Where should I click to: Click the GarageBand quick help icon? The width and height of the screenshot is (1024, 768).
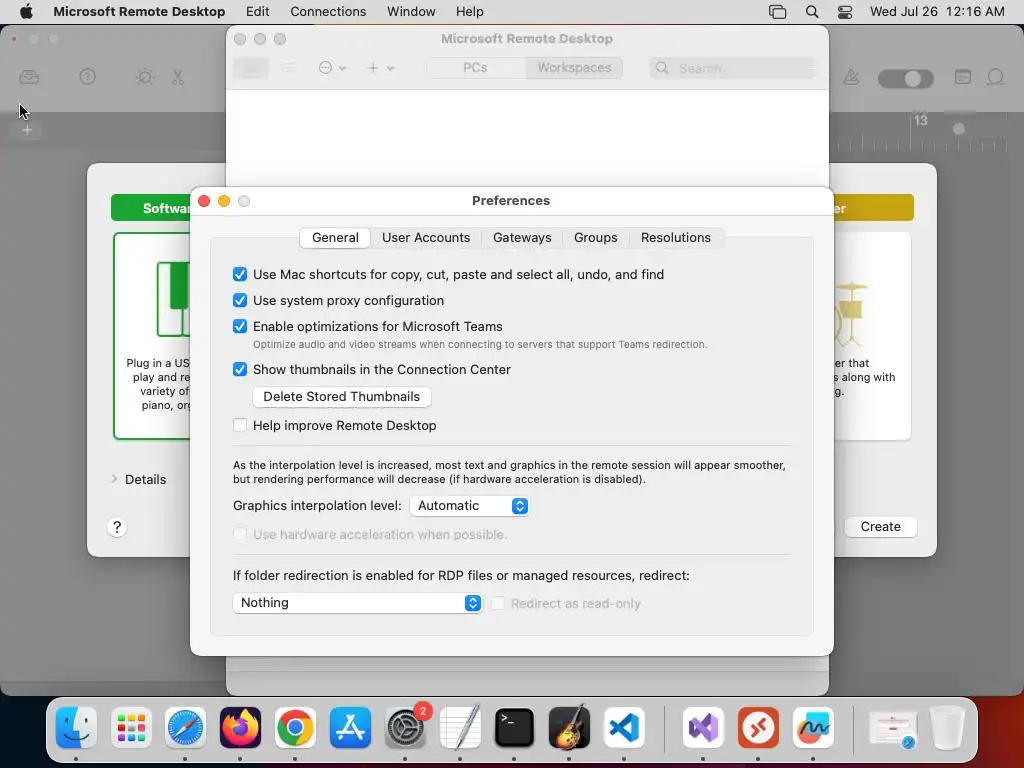[88, 77]
